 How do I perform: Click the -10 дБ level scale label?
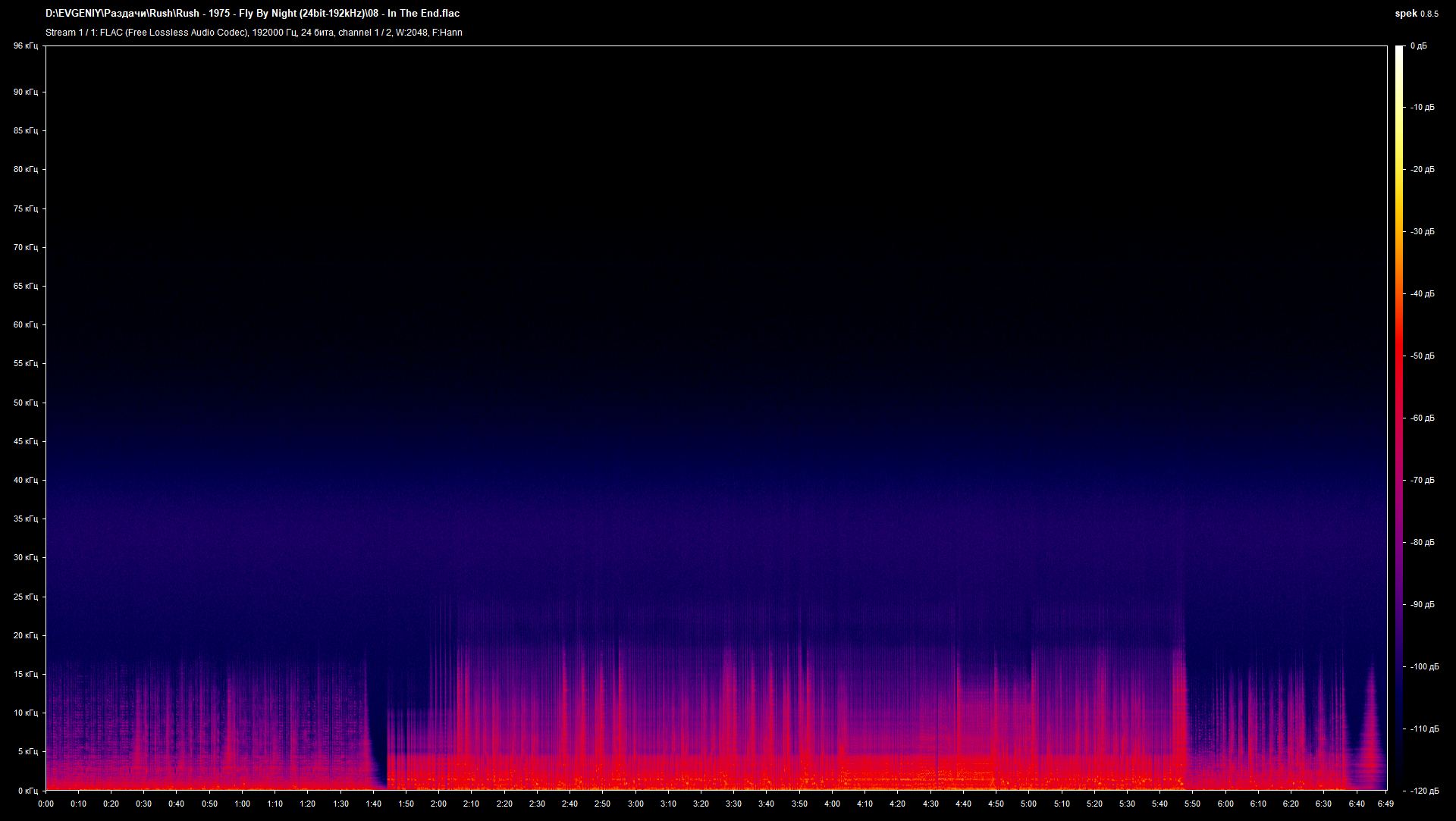(1423, 108)
